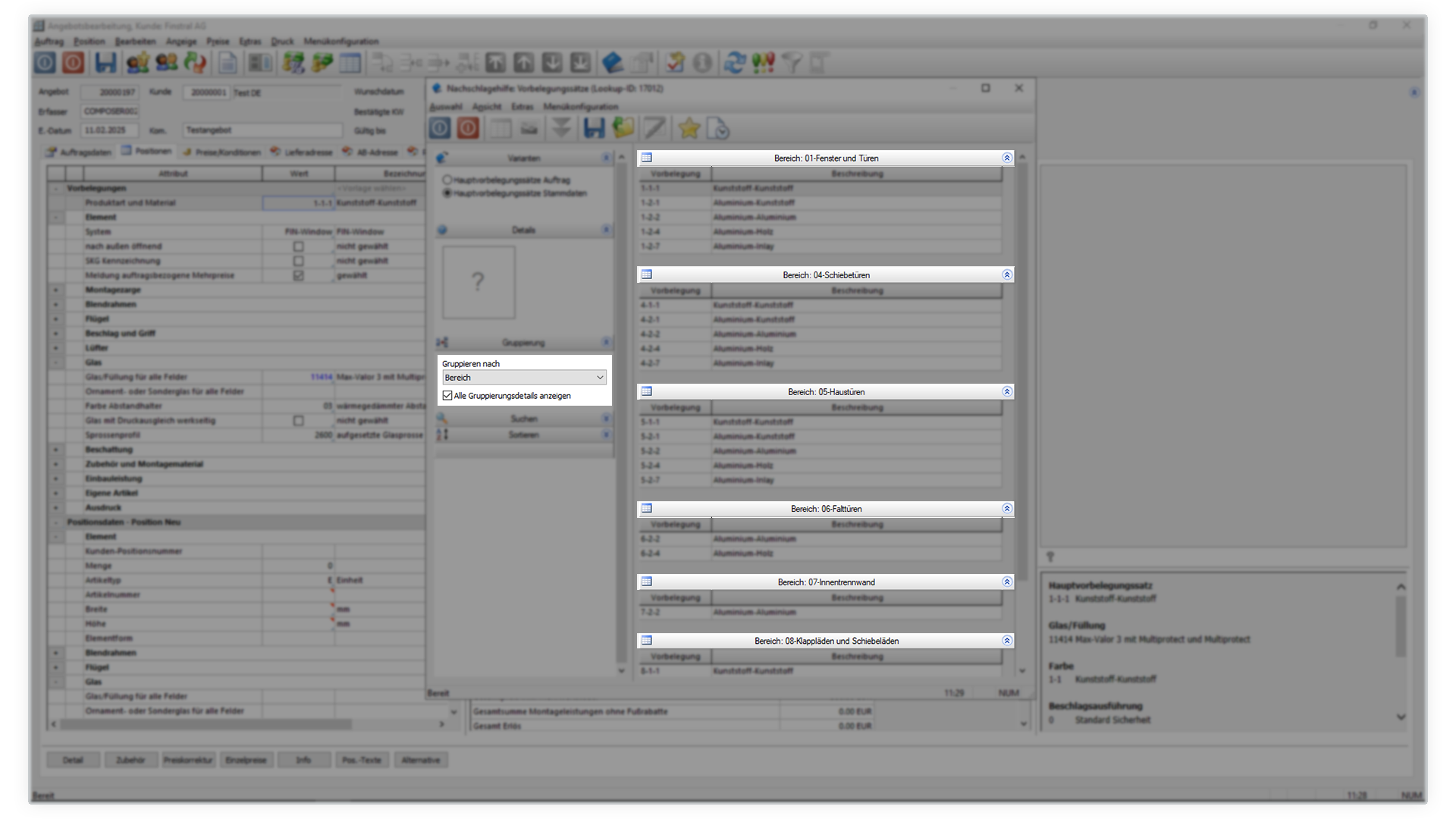The width and height of the screenshot is (1456, 819).
Task: Toggle the nach außen öffnend checkbox
Action: tap(299, 246)
